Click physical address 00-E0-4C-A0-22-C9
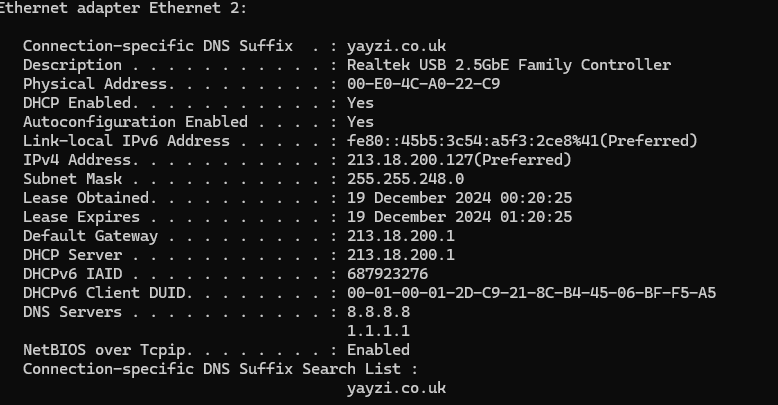 [x=423, y=84]
